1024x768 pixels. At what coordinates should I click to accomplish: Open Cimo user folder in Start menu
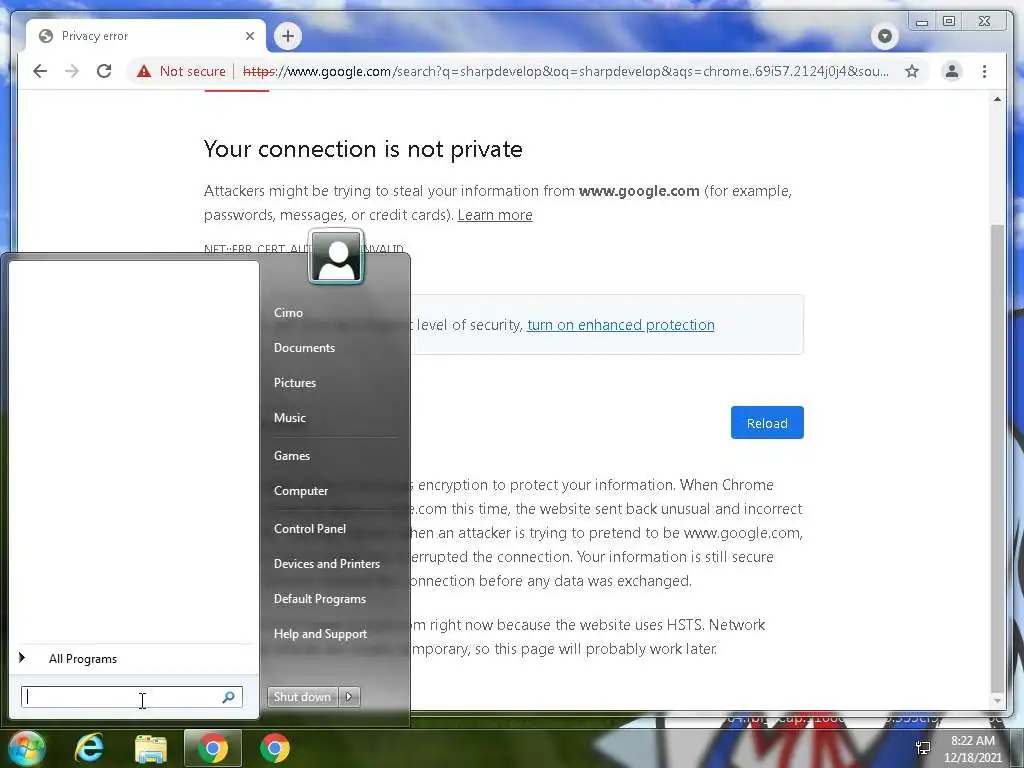(x=288, y=313)
